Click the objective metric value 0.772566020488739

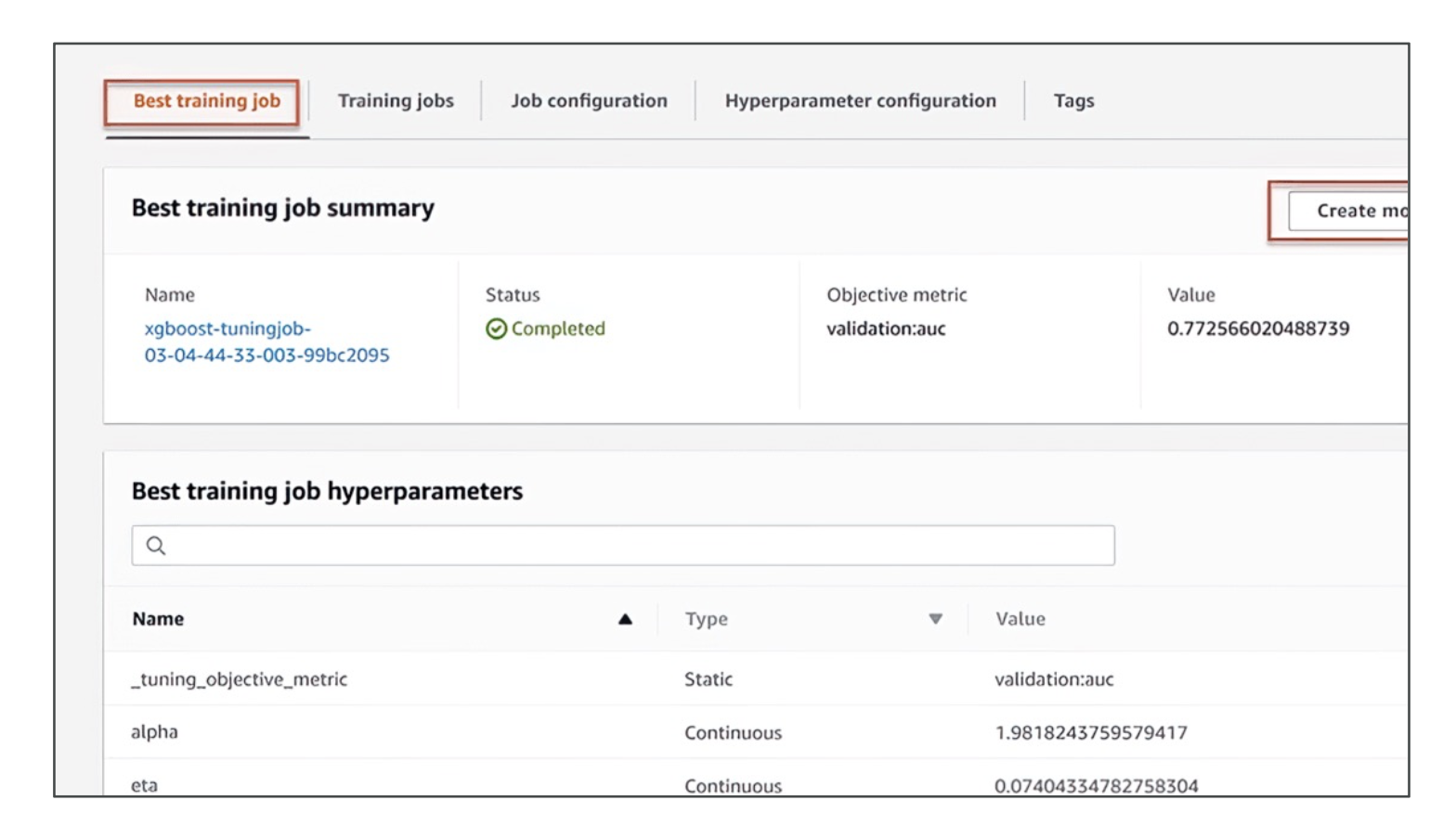[1257, 329]
